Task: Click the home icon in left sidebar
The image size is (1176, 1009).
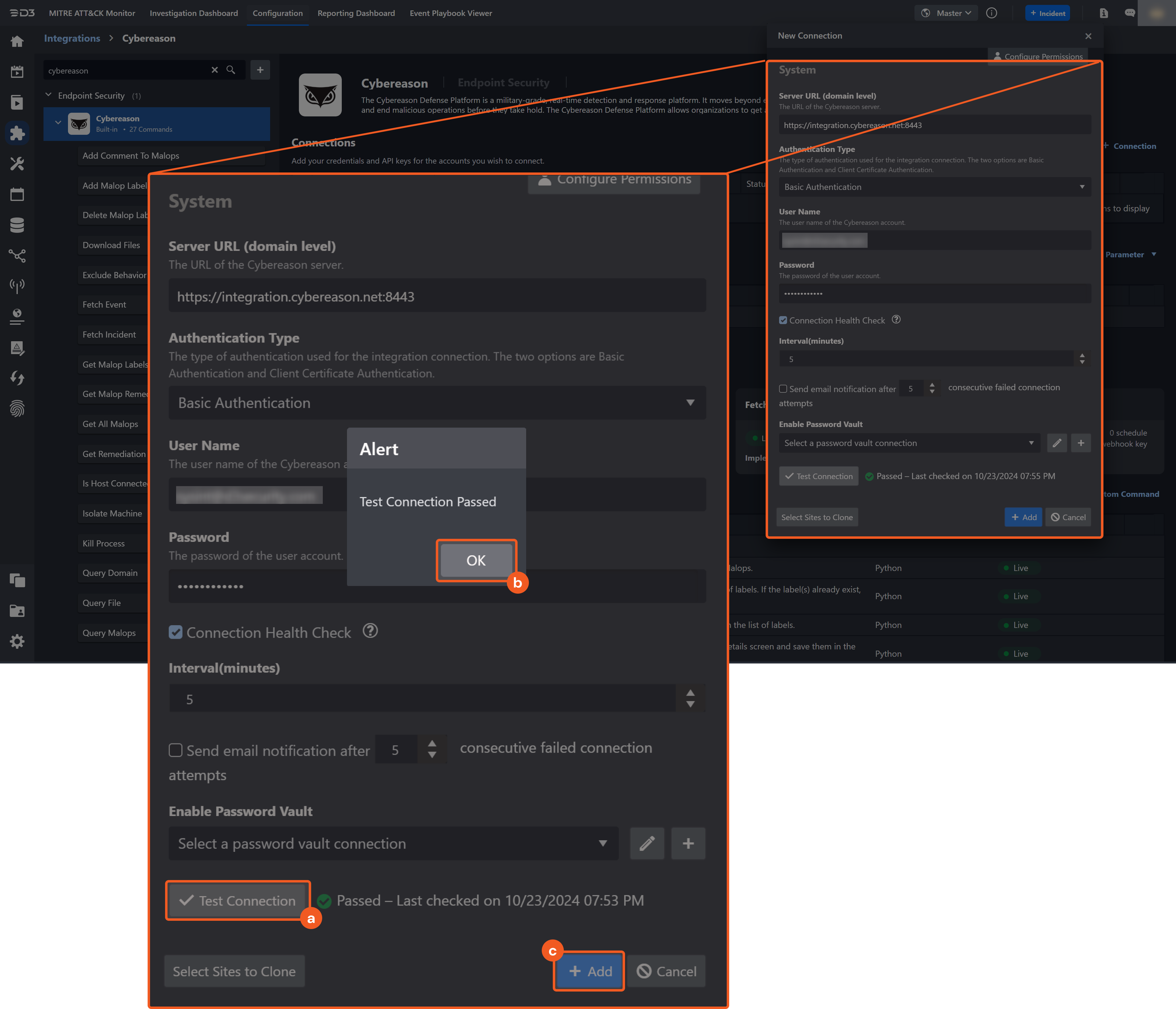Action: pos(17,41)
